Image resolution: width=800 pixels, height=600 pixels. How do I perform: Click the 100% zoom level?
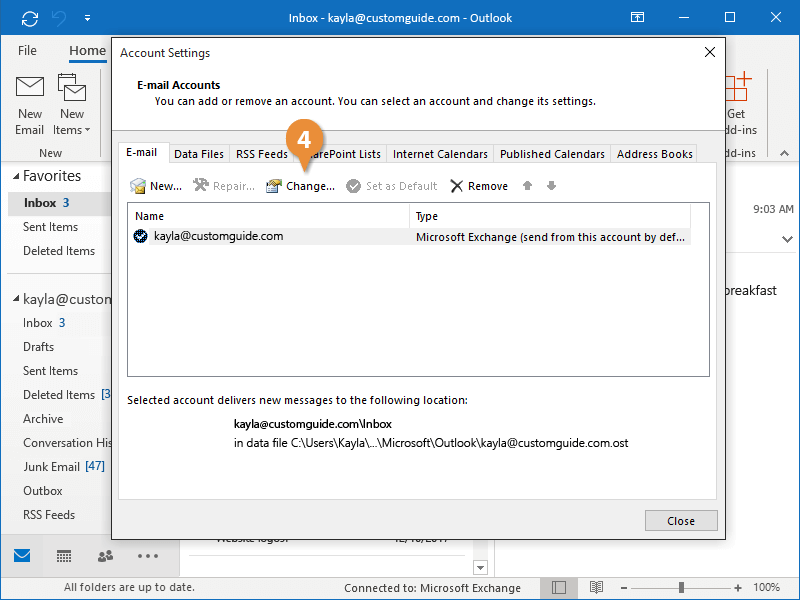[x=766, y=587]
